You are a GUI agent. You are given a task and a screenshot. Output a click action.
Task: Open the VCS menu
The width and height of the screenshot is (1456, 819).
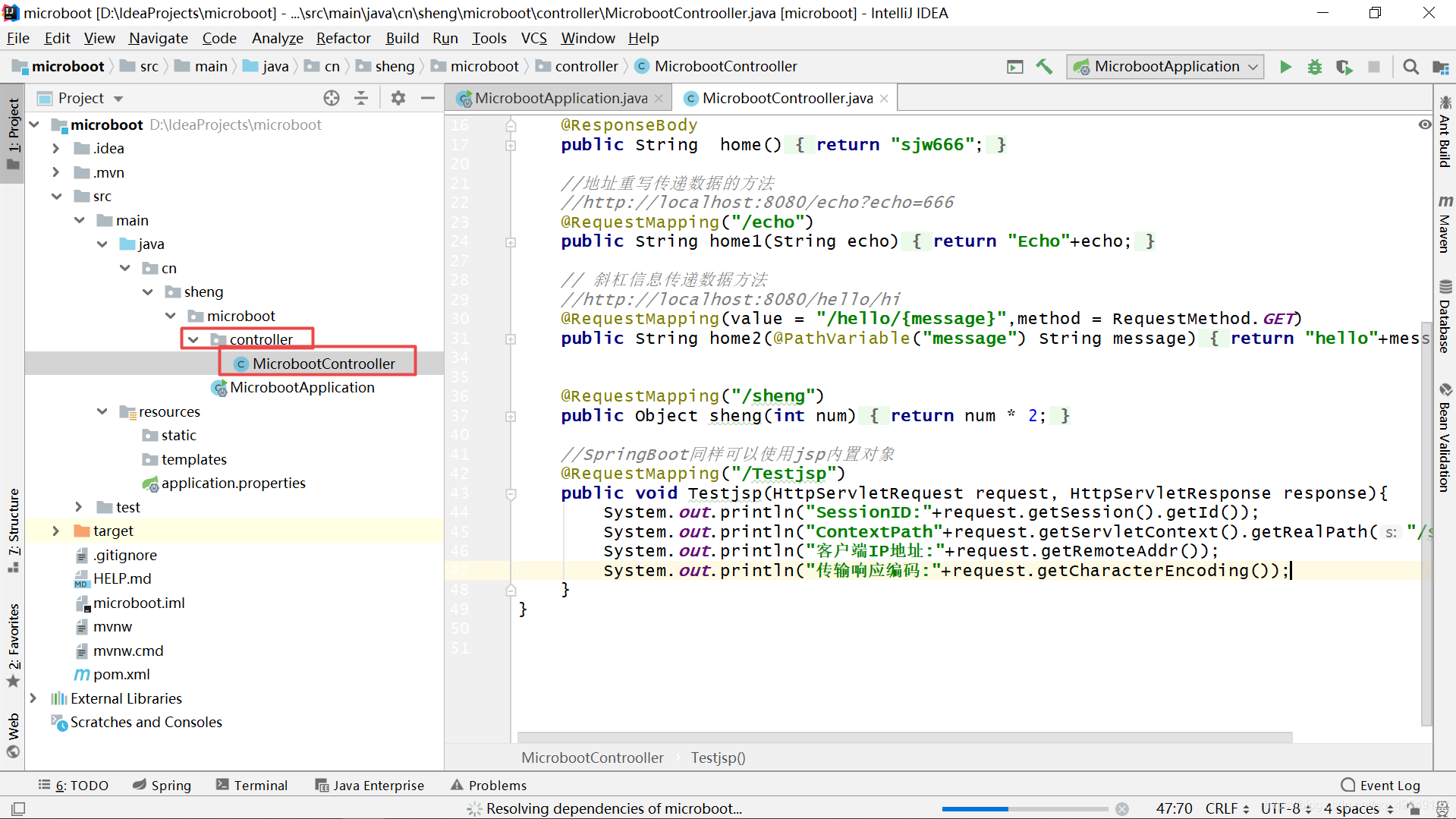click(x=534, y=38)
